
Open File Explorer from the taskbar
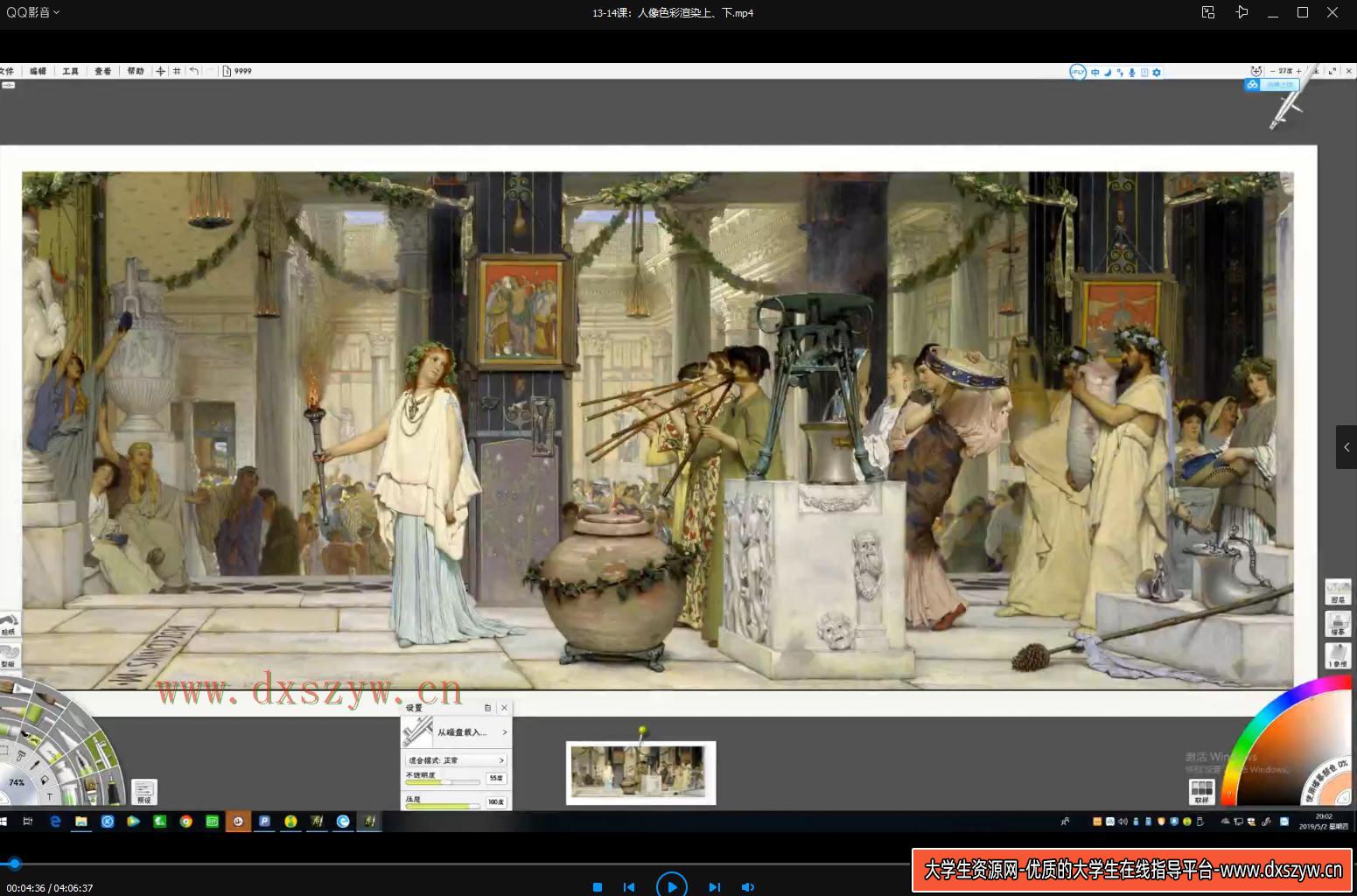[x=81, y=822]
